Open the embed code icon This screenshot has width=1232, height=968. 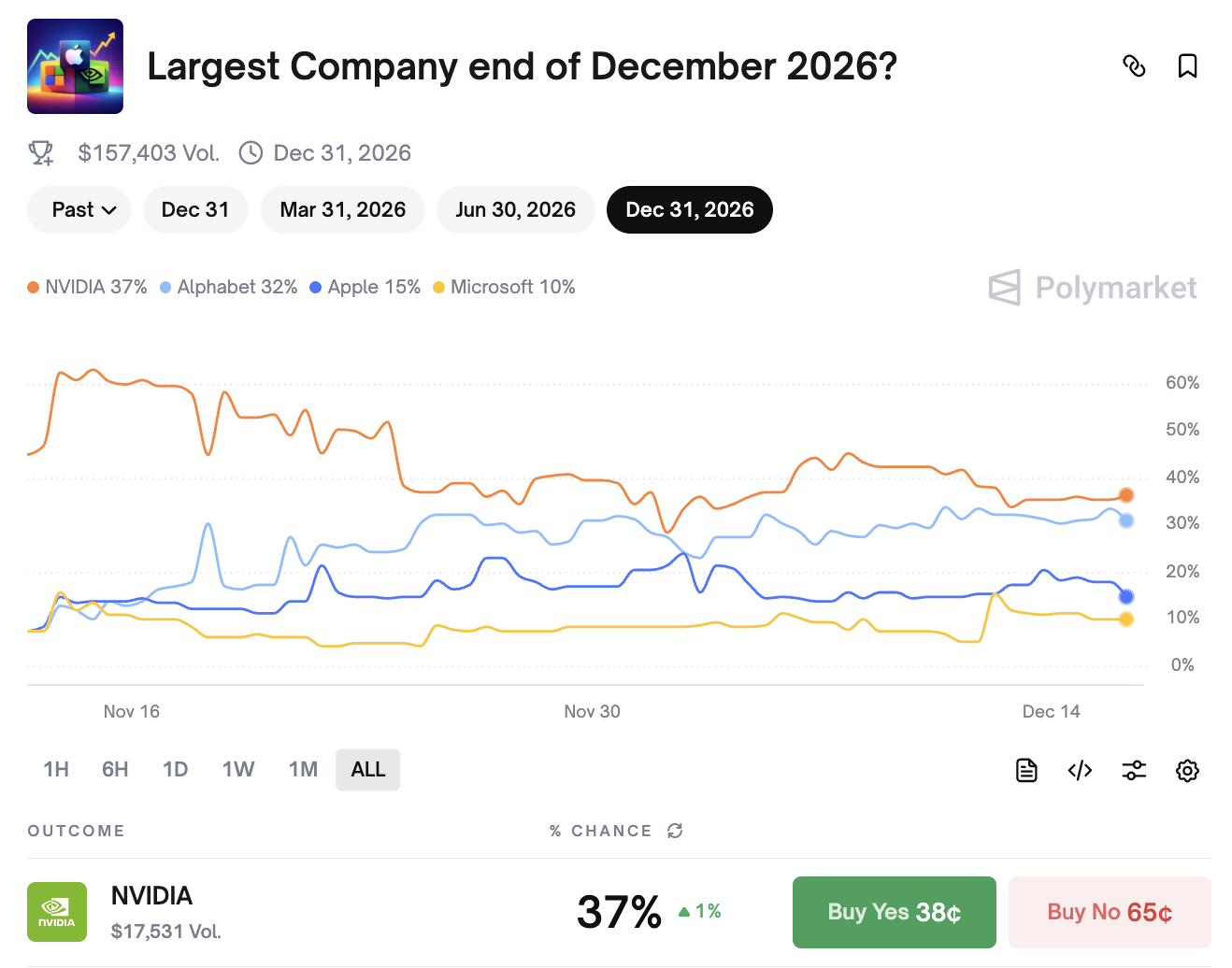(1080, 770)
